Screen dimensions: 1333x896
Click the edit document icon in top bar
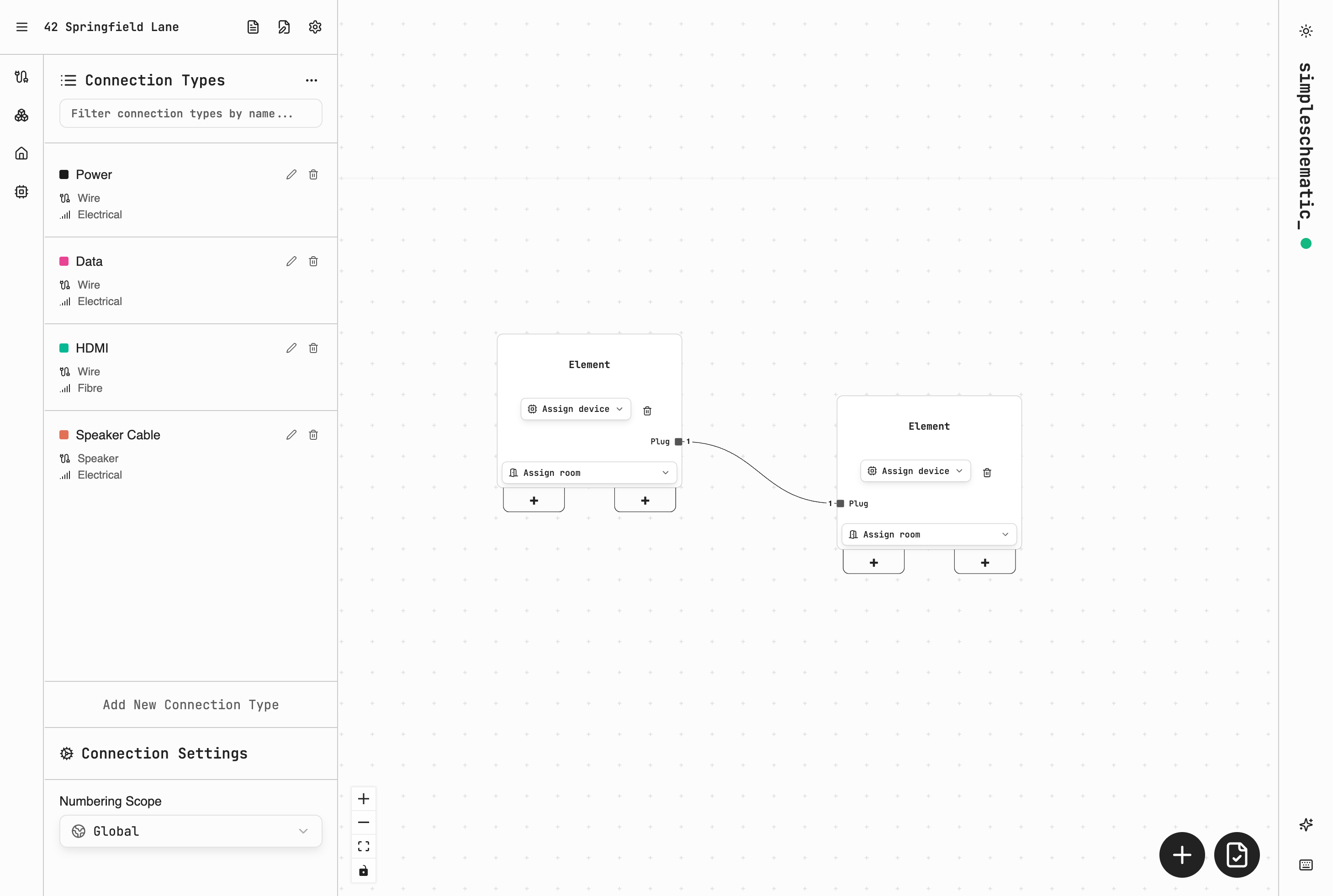pyautogui.click(x=284, y=27)
